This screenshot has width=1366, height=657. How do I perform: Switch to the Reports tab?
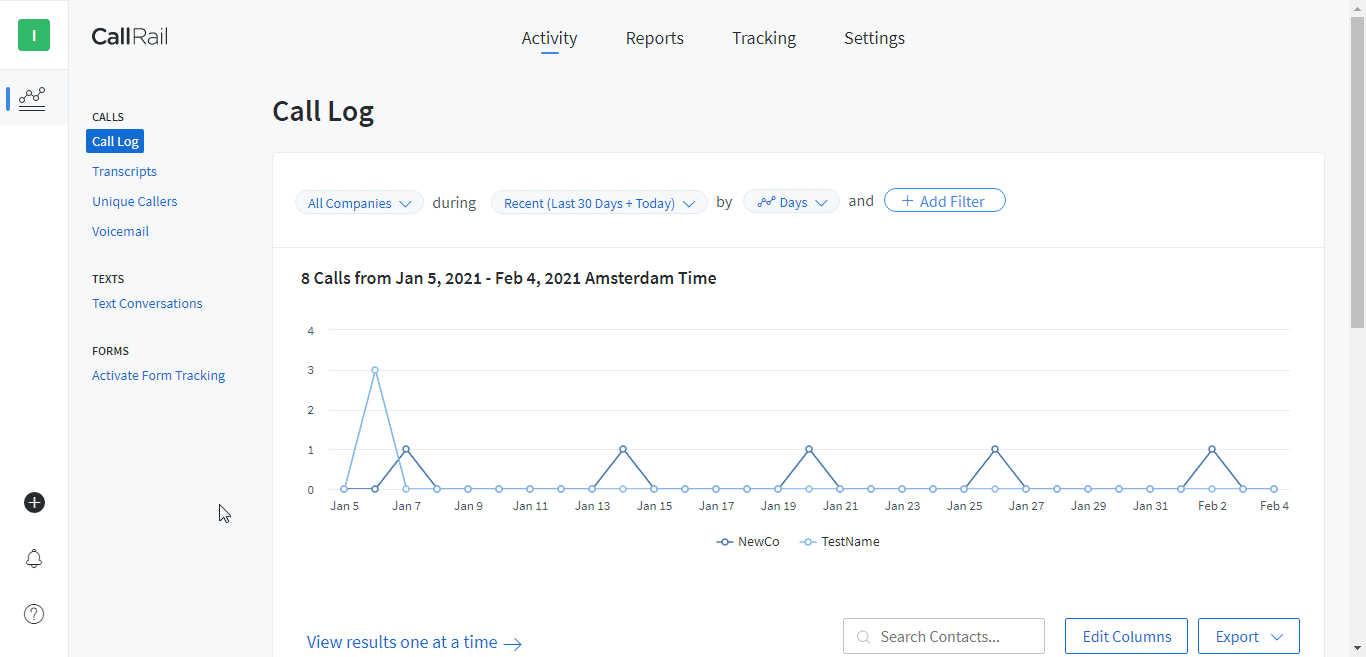[655, 38]
